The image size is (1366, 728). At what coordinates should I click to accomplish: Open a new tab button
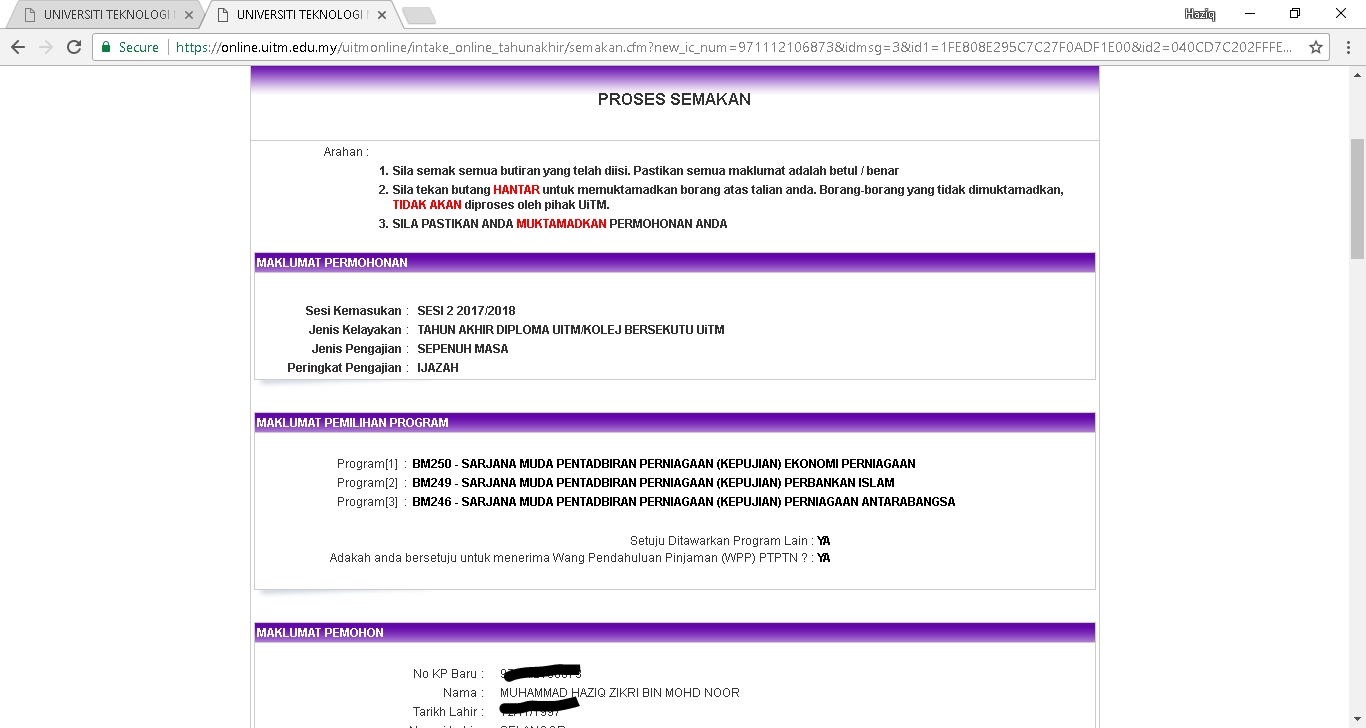point(418,15)
